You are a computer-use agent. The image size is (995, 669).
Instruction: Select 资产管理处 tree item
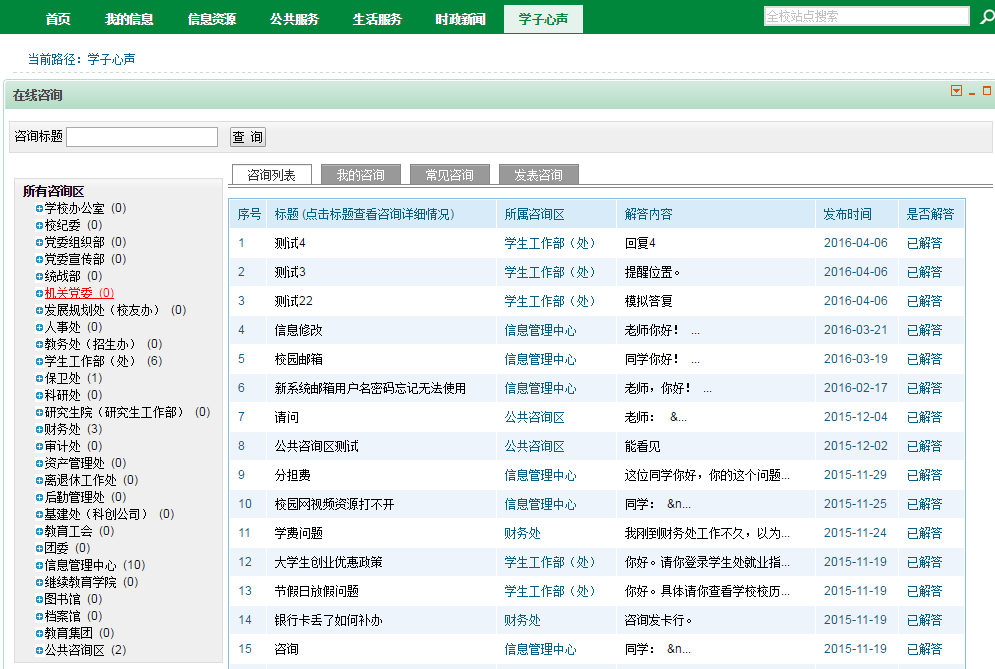click(85, 463)
